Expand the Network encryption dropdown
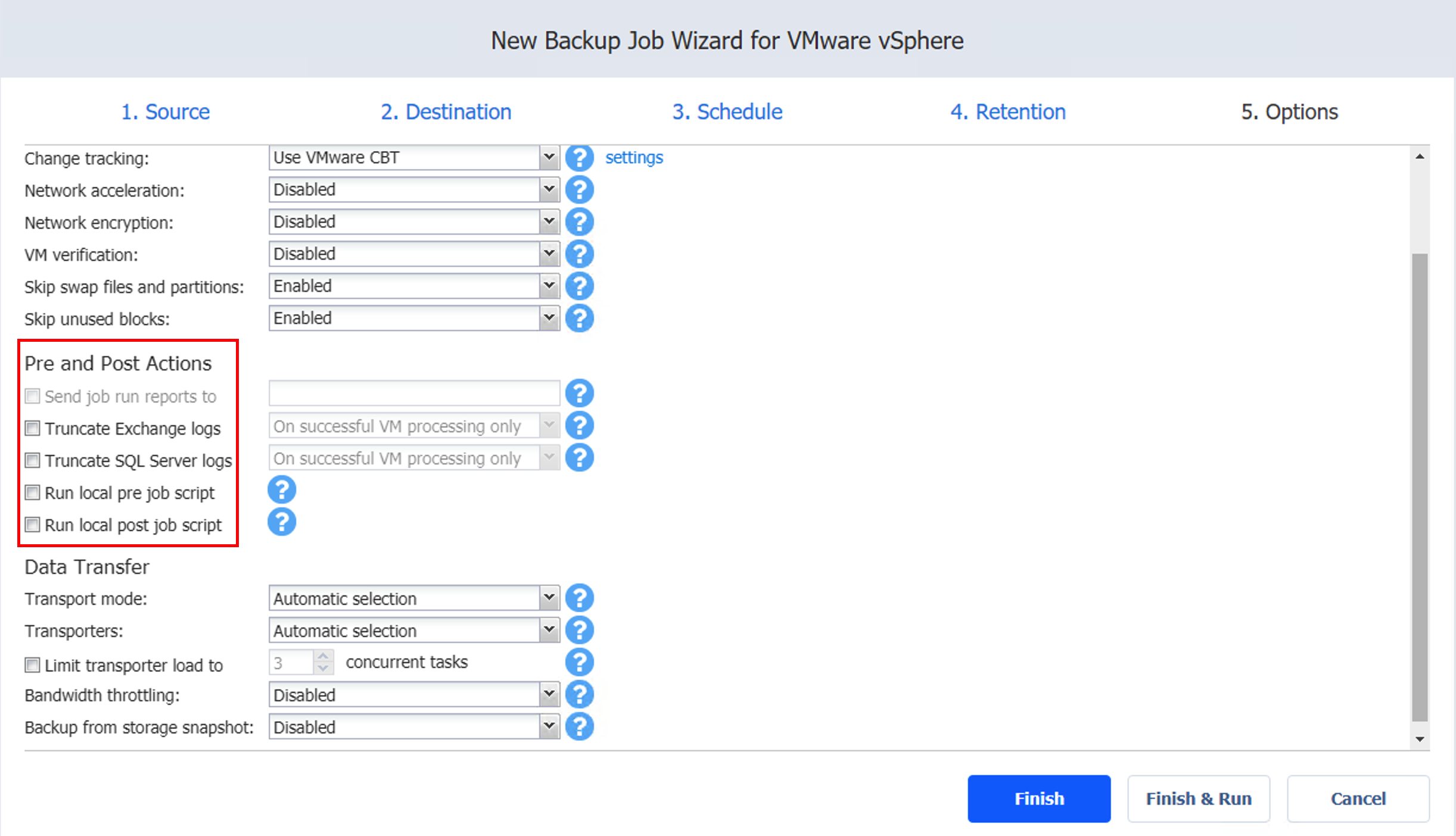This screenshot has height=836, width=1456. (x=414, y=222)
